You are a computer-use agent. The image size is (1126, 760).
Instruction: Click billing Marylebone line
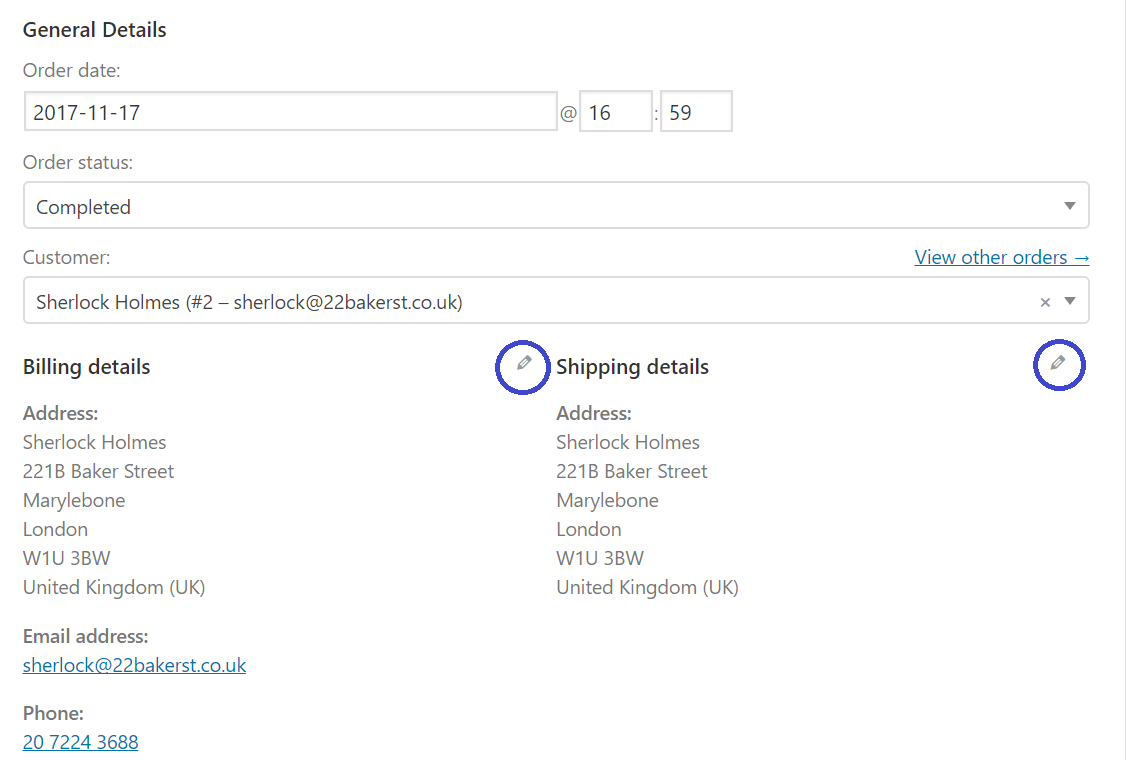click(74, 501)
